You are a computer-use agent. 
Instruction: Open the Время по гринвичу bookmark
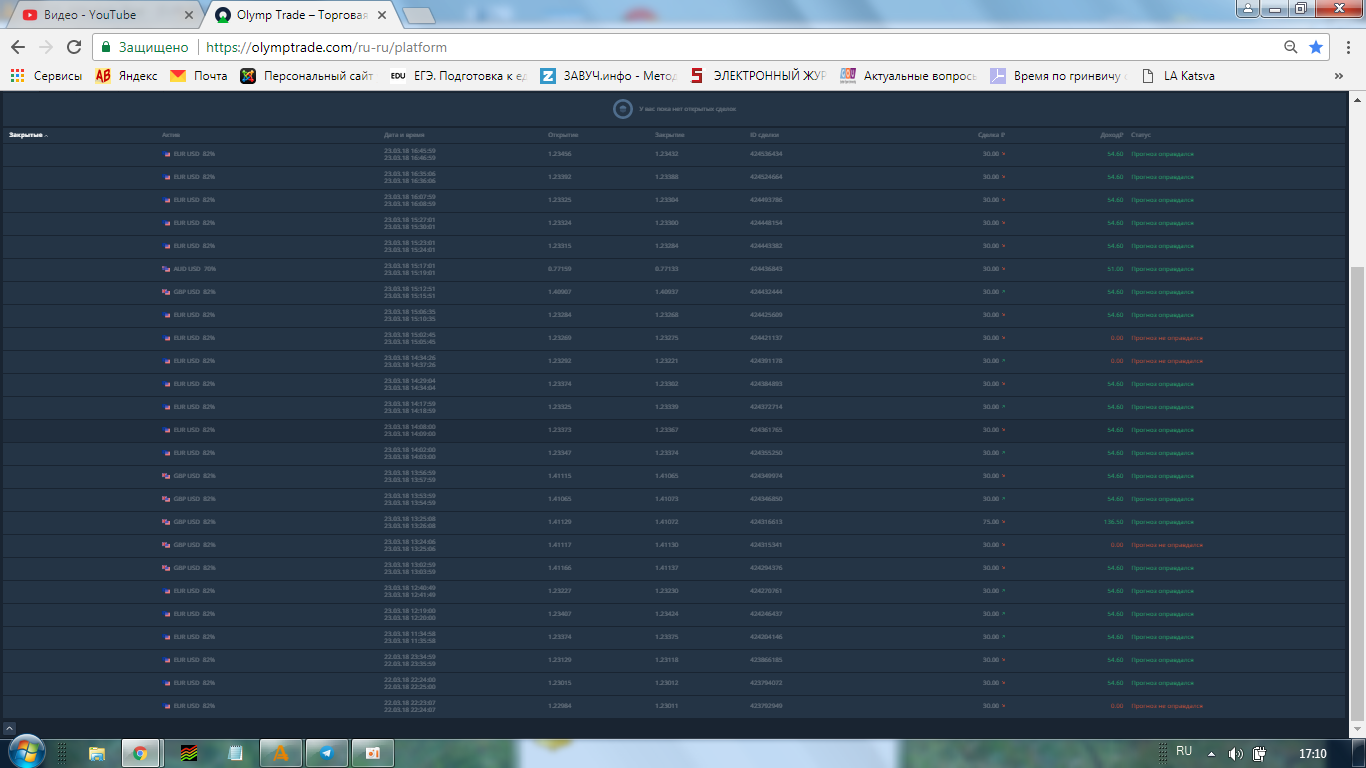(1059, 75)
